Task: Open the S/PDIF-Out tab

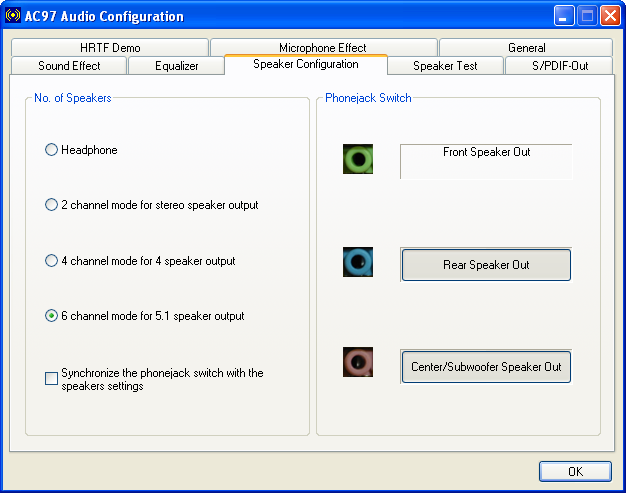Action: 560,65
